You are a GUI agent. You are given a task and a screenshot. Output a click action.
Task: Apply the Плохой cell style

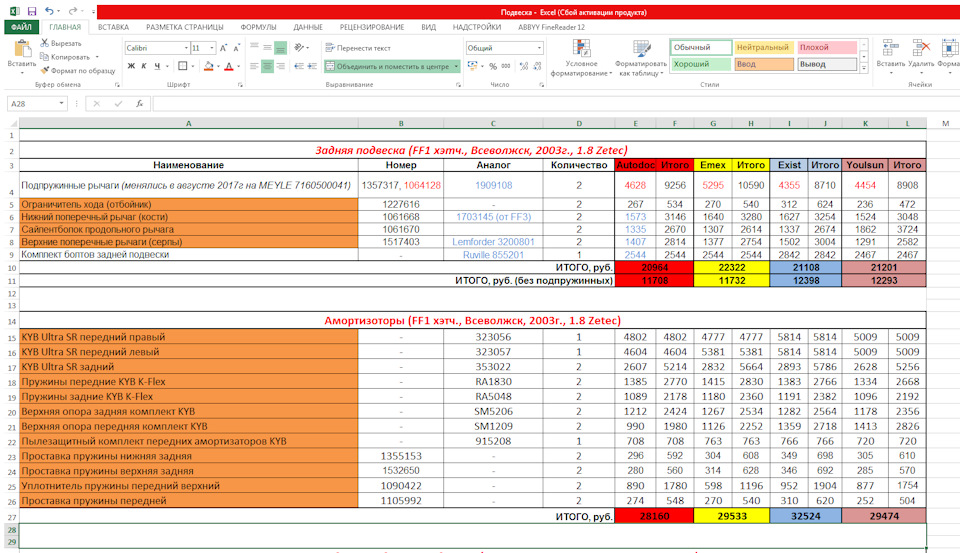[x=827, y=47]
